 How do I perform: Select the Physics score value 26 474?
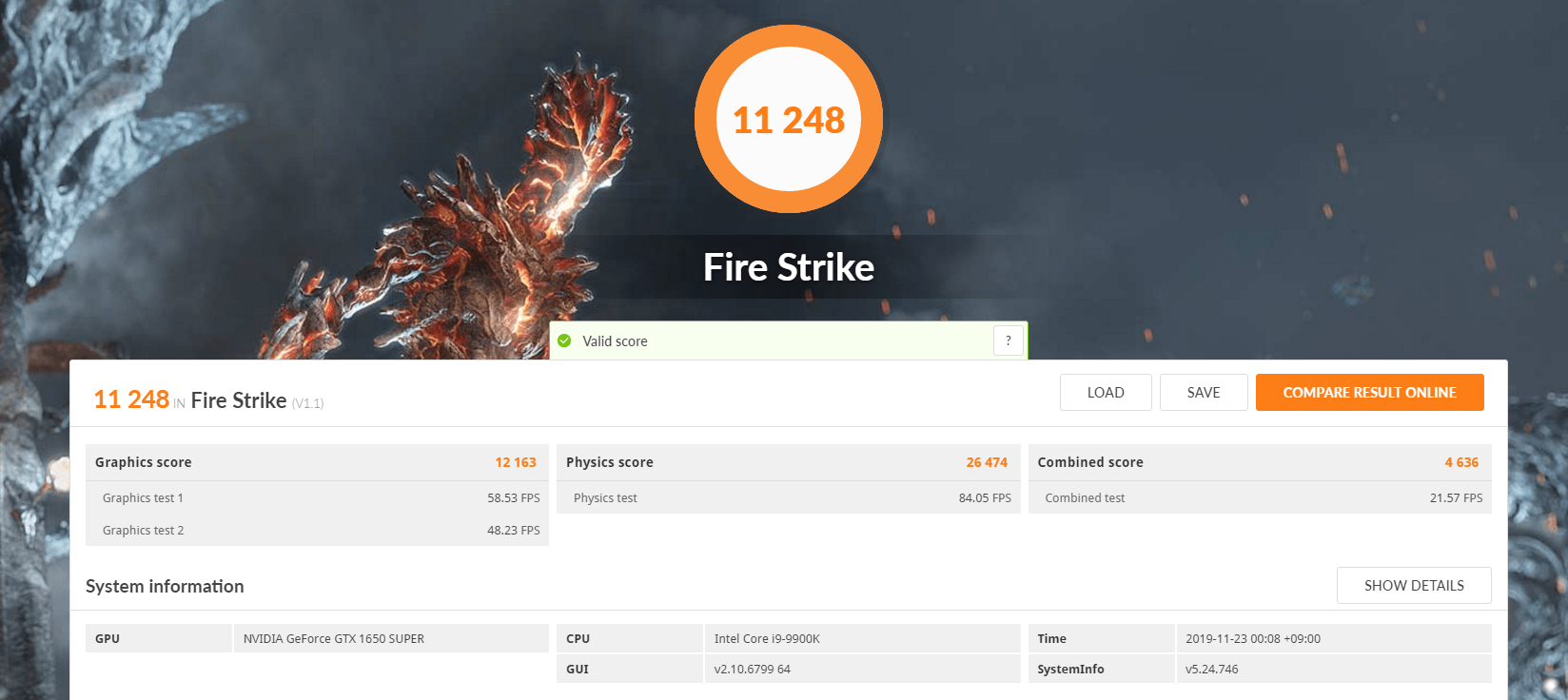[x=987, y=462]
